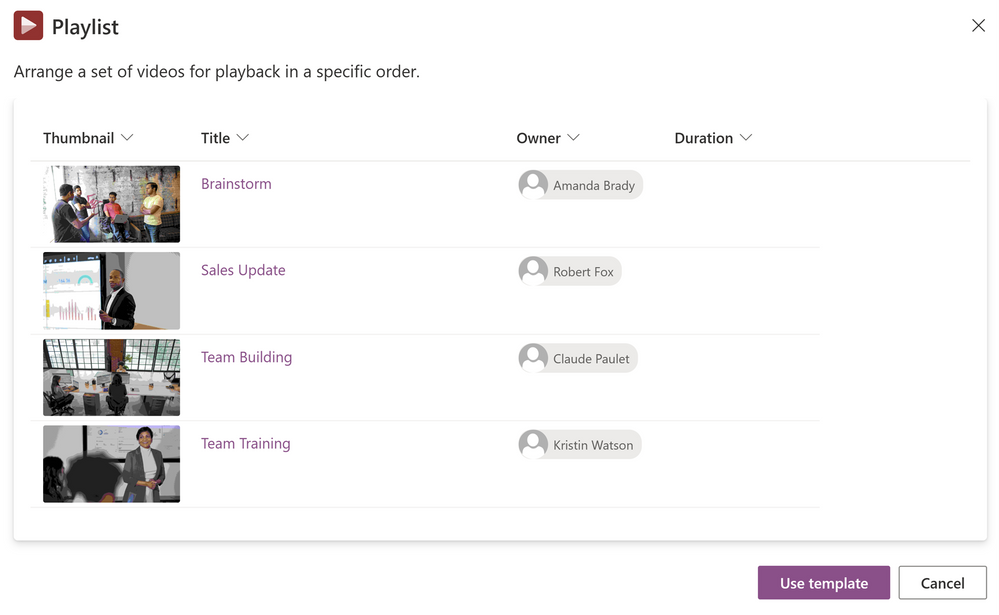Close the Playlist template dialog
The height and width of the screenshot is (615, 999).
pyautogui.click(x=978, y=26)
